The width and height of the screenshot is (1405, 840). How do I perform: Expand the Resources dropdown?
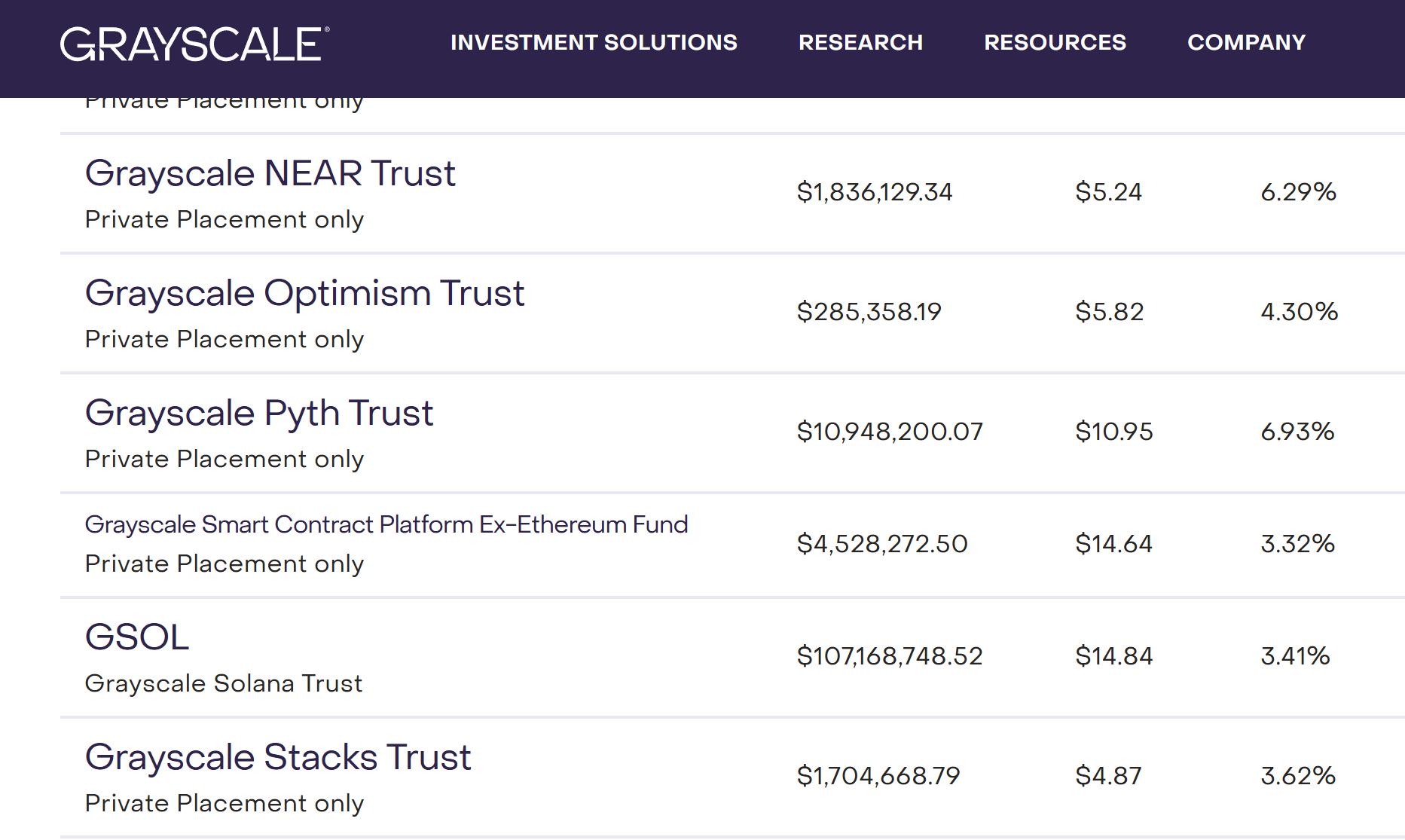(x=1055, y=43)
